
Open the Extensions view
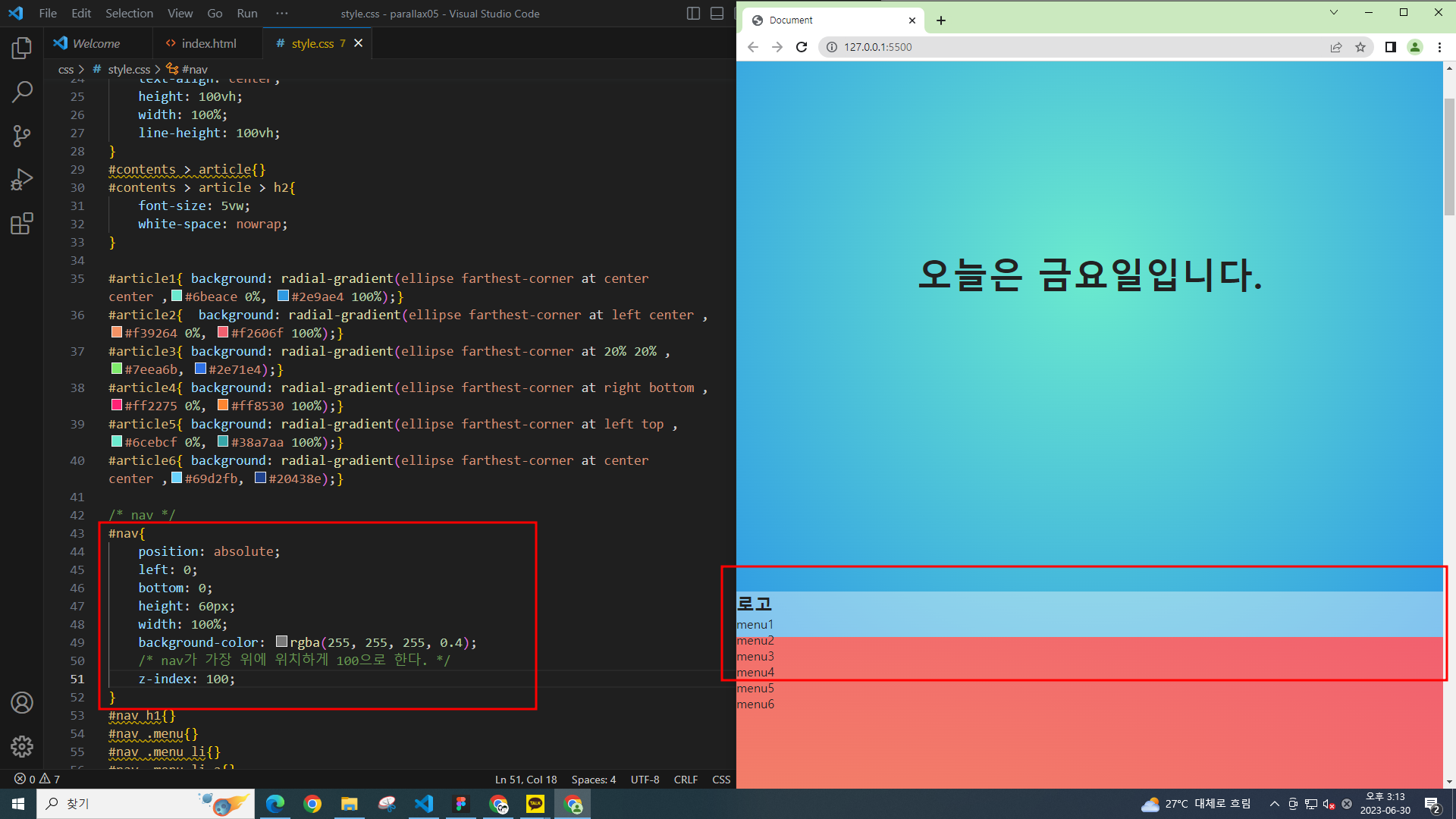[22, 224]
